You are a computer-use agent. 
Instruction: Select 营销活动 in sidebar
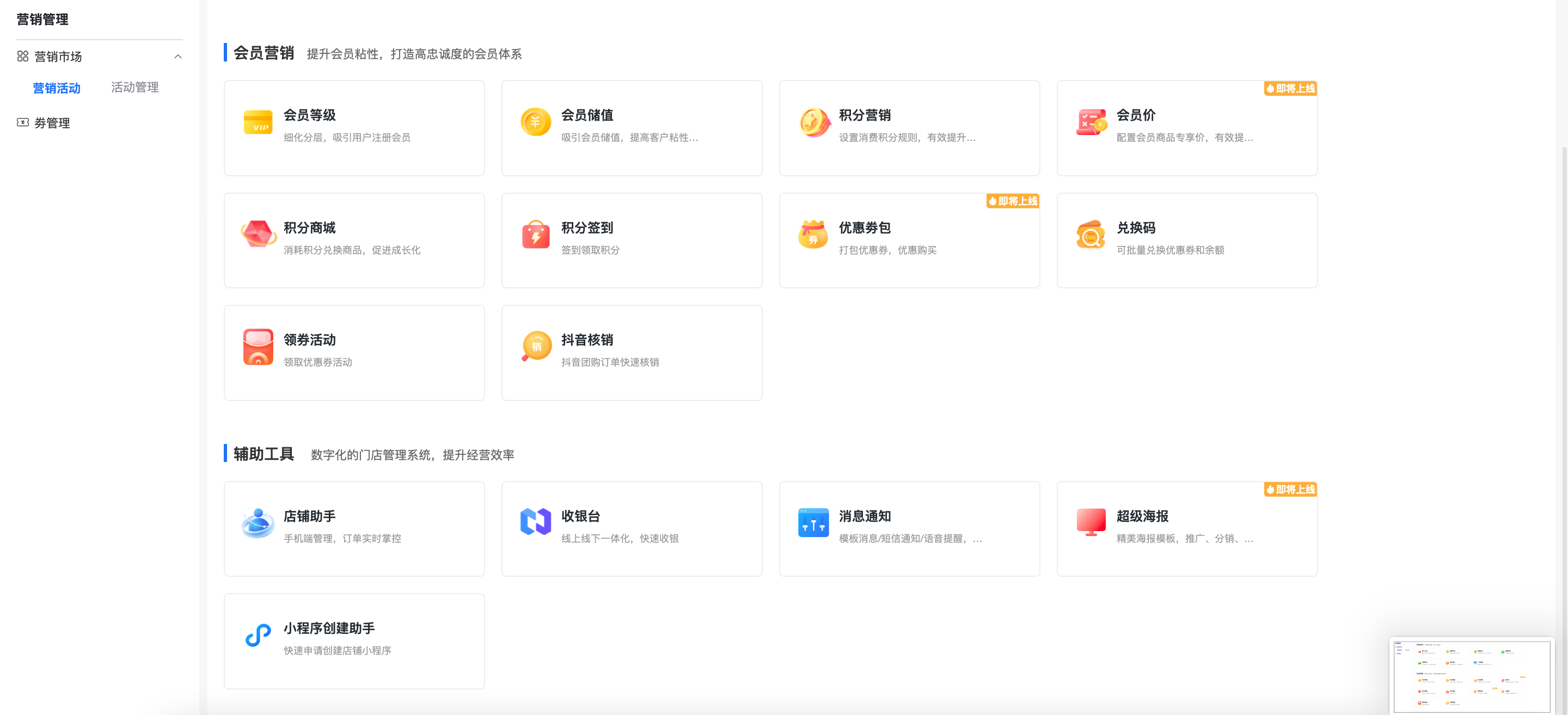57,88
